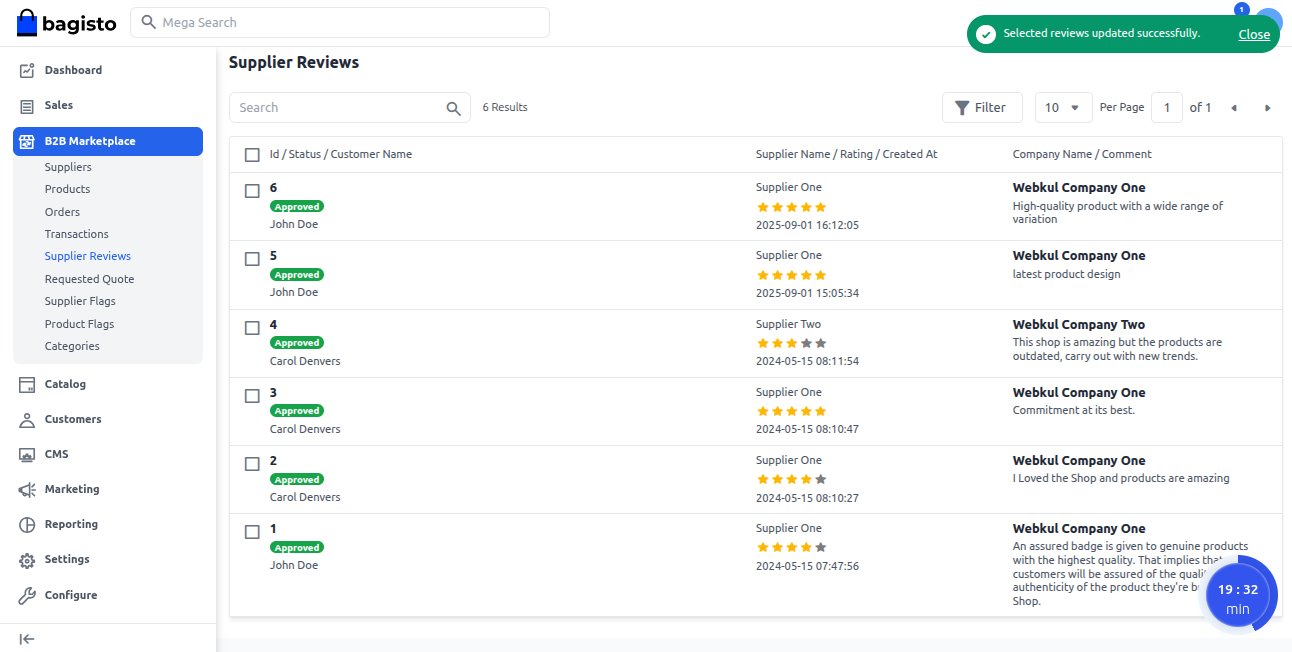This screenshot has width=1292, height=652.
Task: Click the 19:32 min timer bubble
Action: click(x=1238, y=594)
